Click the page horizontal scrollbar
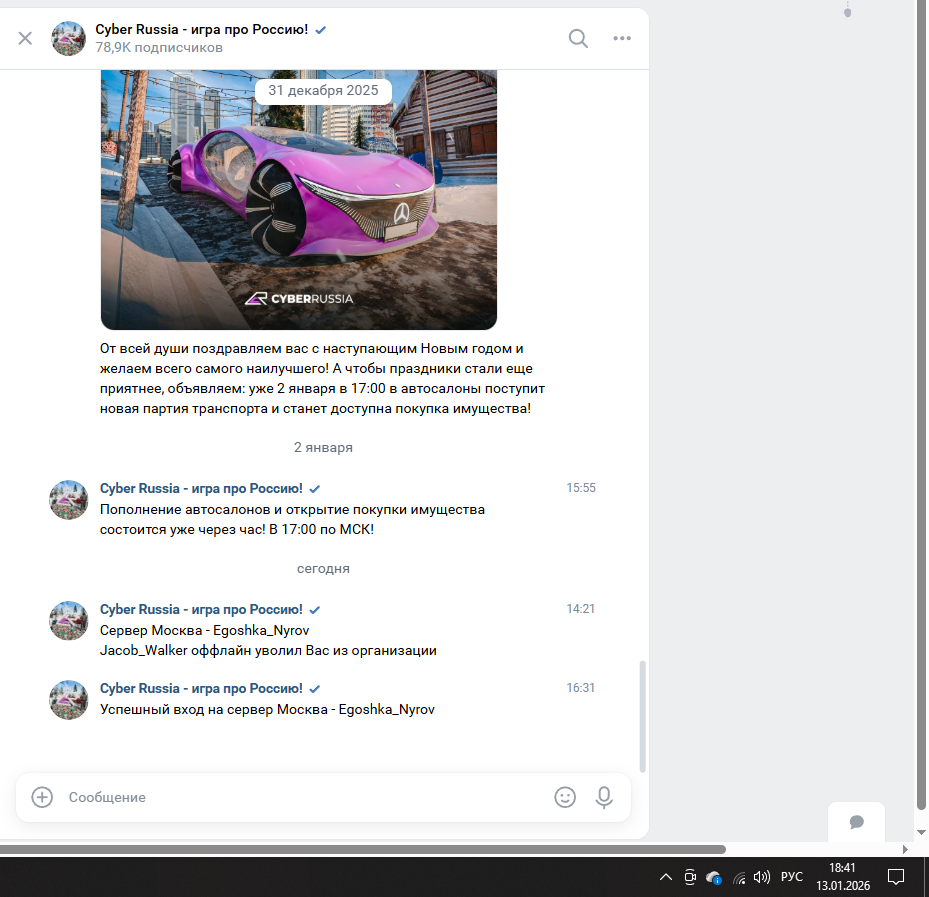Viewport: 929px width, 897px height. point(363,849)
